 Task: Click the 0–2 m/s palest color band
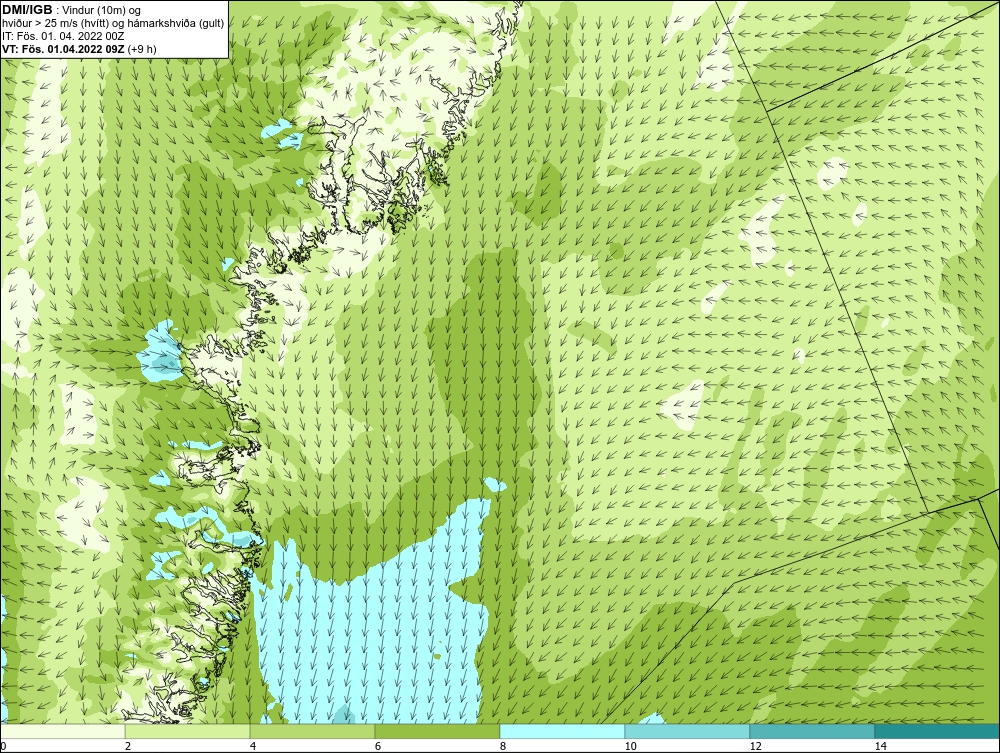point(62,731)
